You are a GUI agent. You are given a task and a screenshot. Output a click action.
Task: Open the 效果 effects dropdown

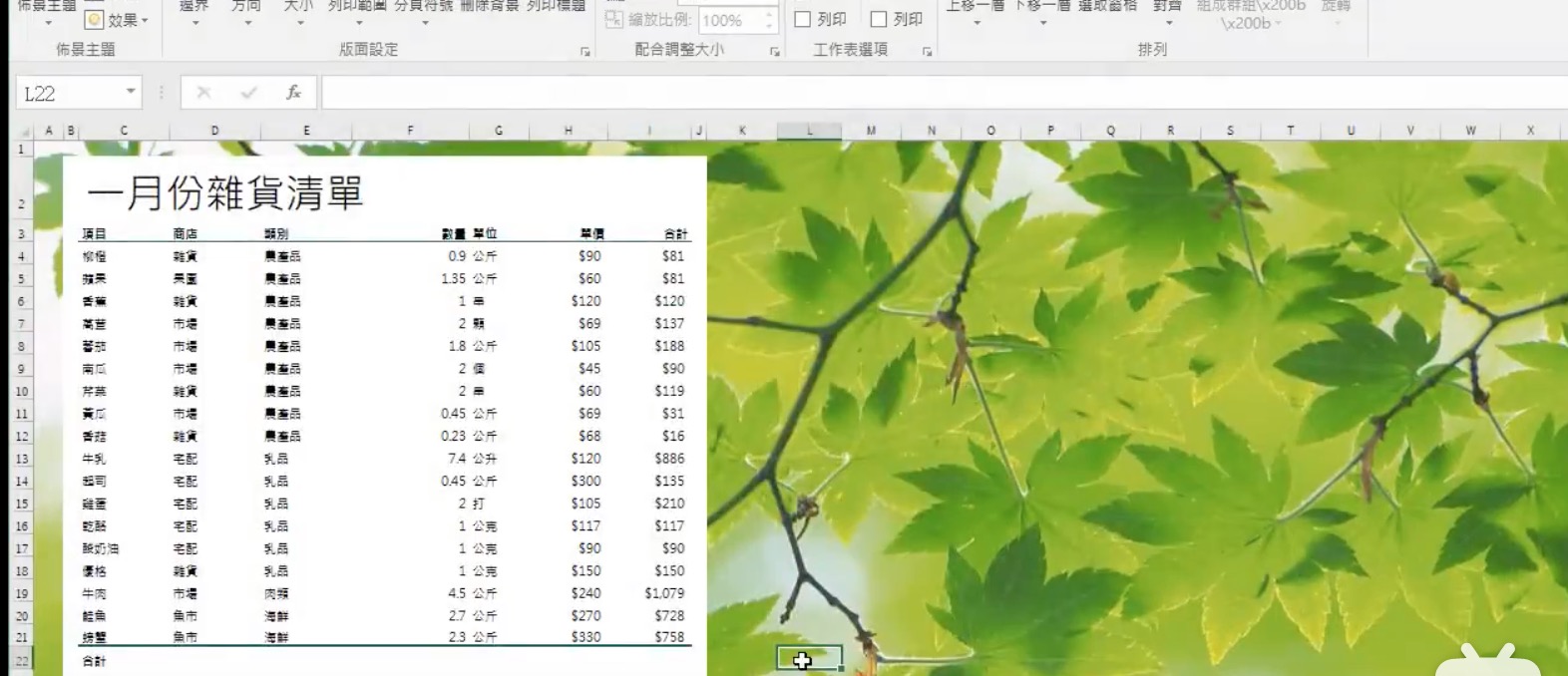[145, 20]
